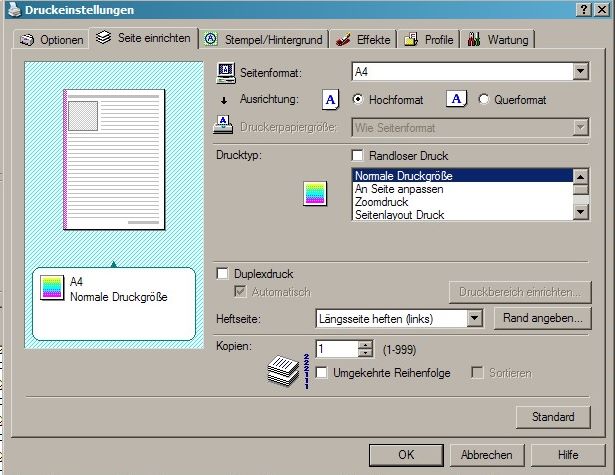Screen dimensions: 615x475
Task: Increase copies with the spinner up arrow
Action: click(x=365, y=344)
